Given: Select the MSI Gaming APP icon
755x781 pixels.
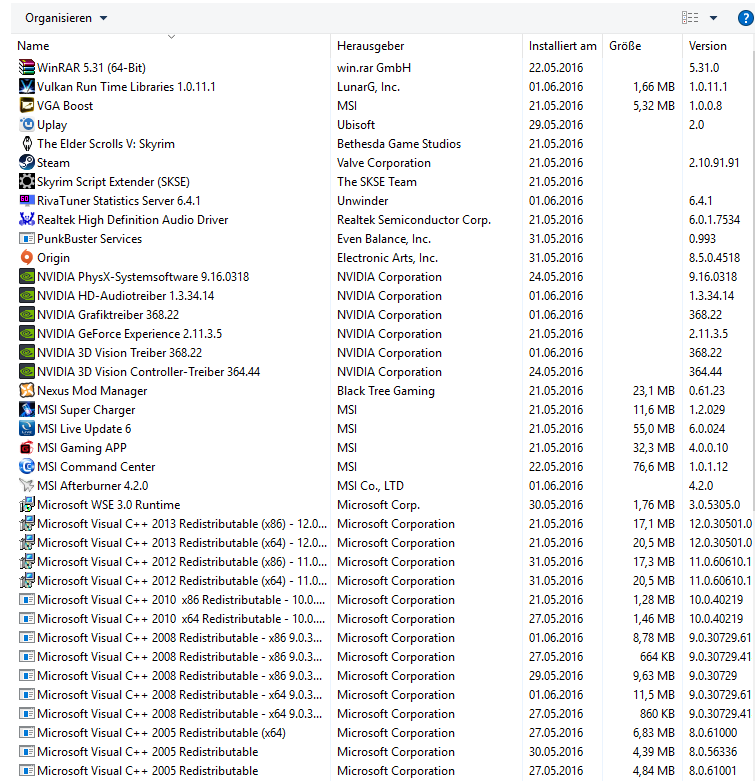Looking at the screenshot, I should click(26, 447).
